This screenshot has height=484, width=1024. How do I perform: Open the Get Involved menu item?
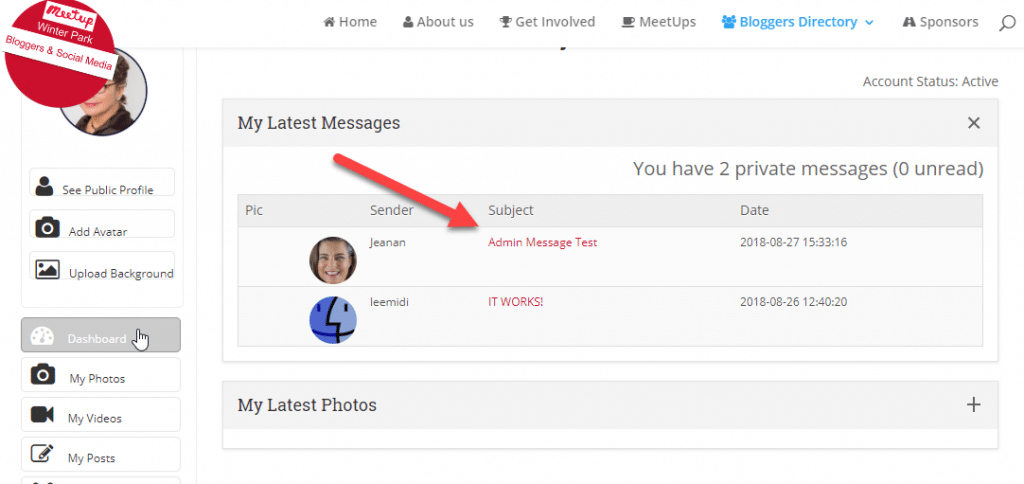coord(555,22)
